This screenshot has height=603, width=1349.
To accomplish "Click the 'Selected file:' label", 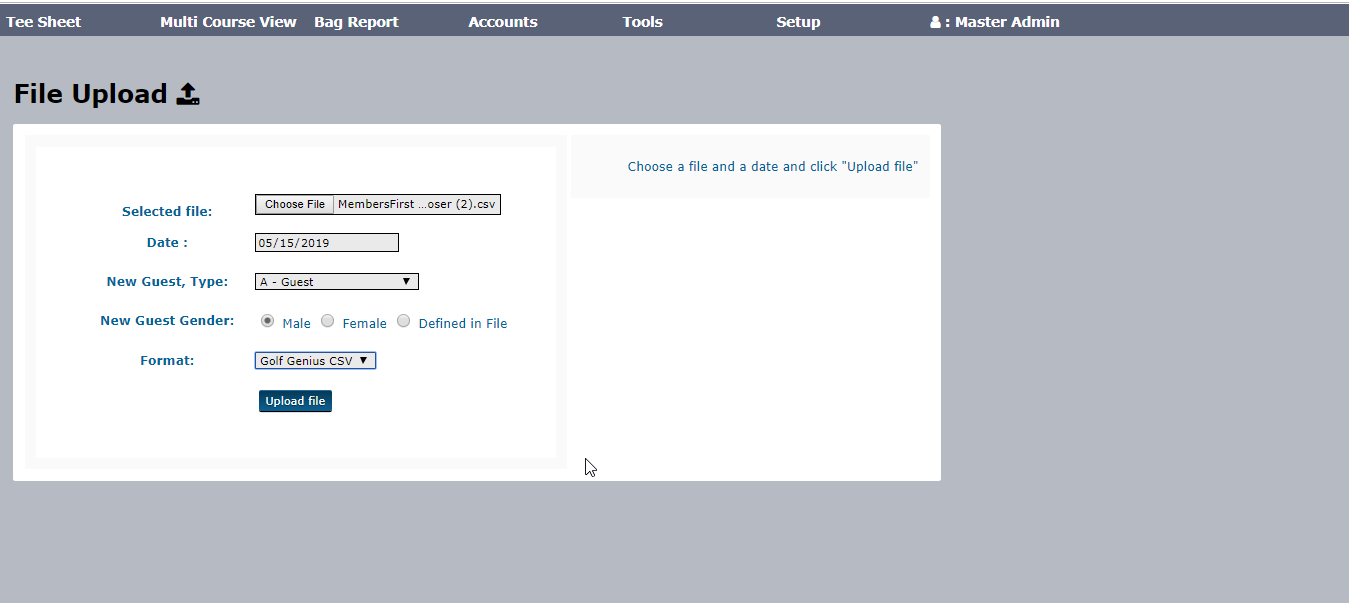I will coord(167,211).
